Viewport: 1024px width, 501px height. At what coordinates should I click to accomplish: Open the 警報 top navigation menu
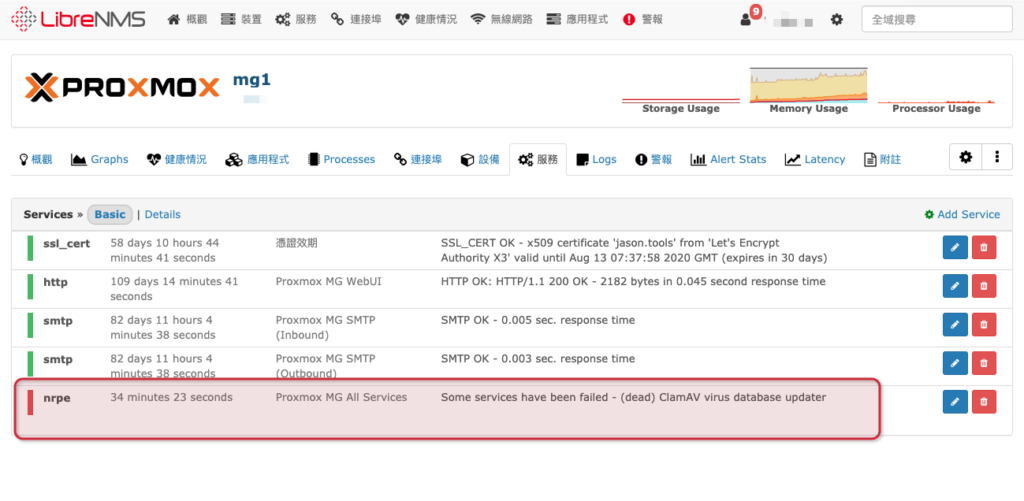[643, 20]
